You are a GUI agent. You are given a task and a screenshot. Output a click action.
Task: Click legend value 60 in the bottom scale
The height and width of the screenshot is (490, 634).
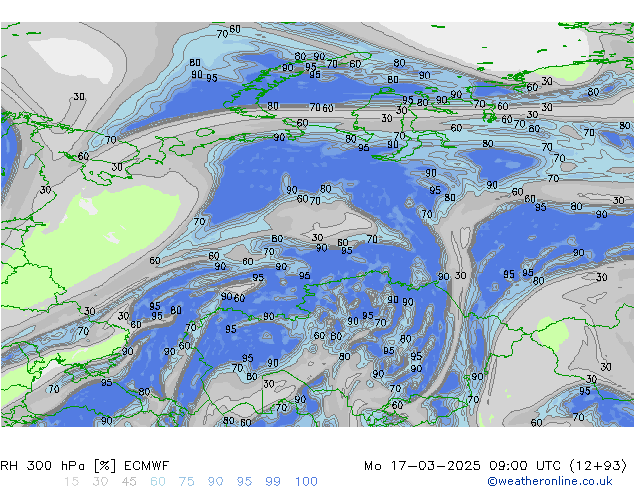158,482
